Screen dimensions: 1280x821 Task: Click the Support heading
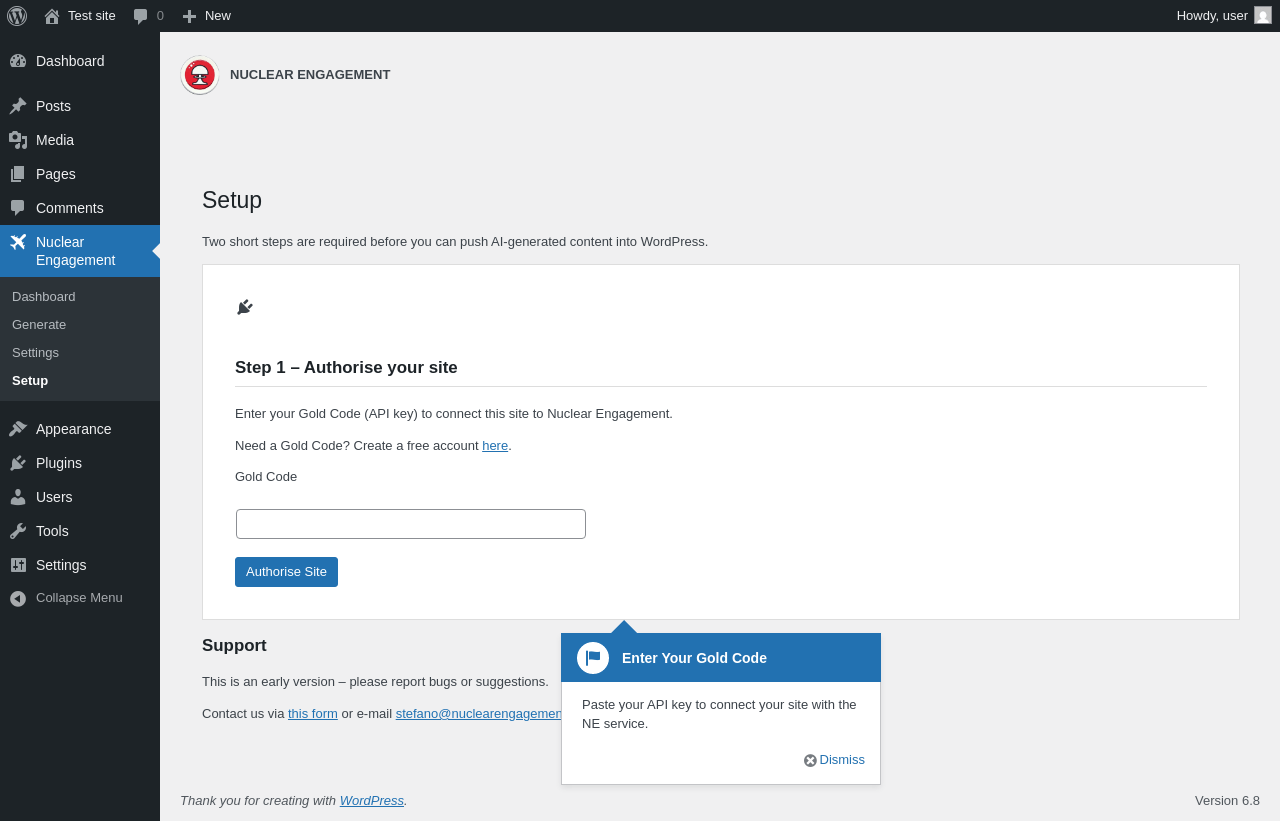[x=234, y=646]
